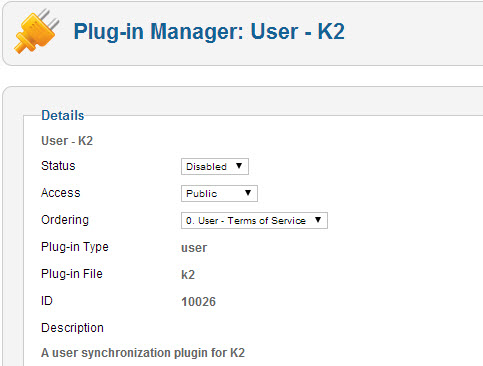Click the user synchronization plugin description text
The height and width of the screenshot is (366, 483).
pyautogui.click(x=143, y=353)
